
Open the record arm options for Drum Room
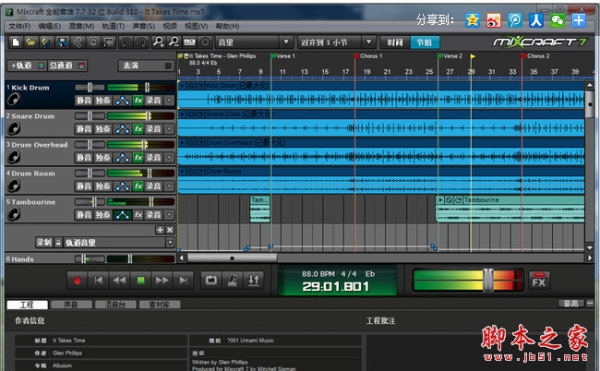pos(169,186)
